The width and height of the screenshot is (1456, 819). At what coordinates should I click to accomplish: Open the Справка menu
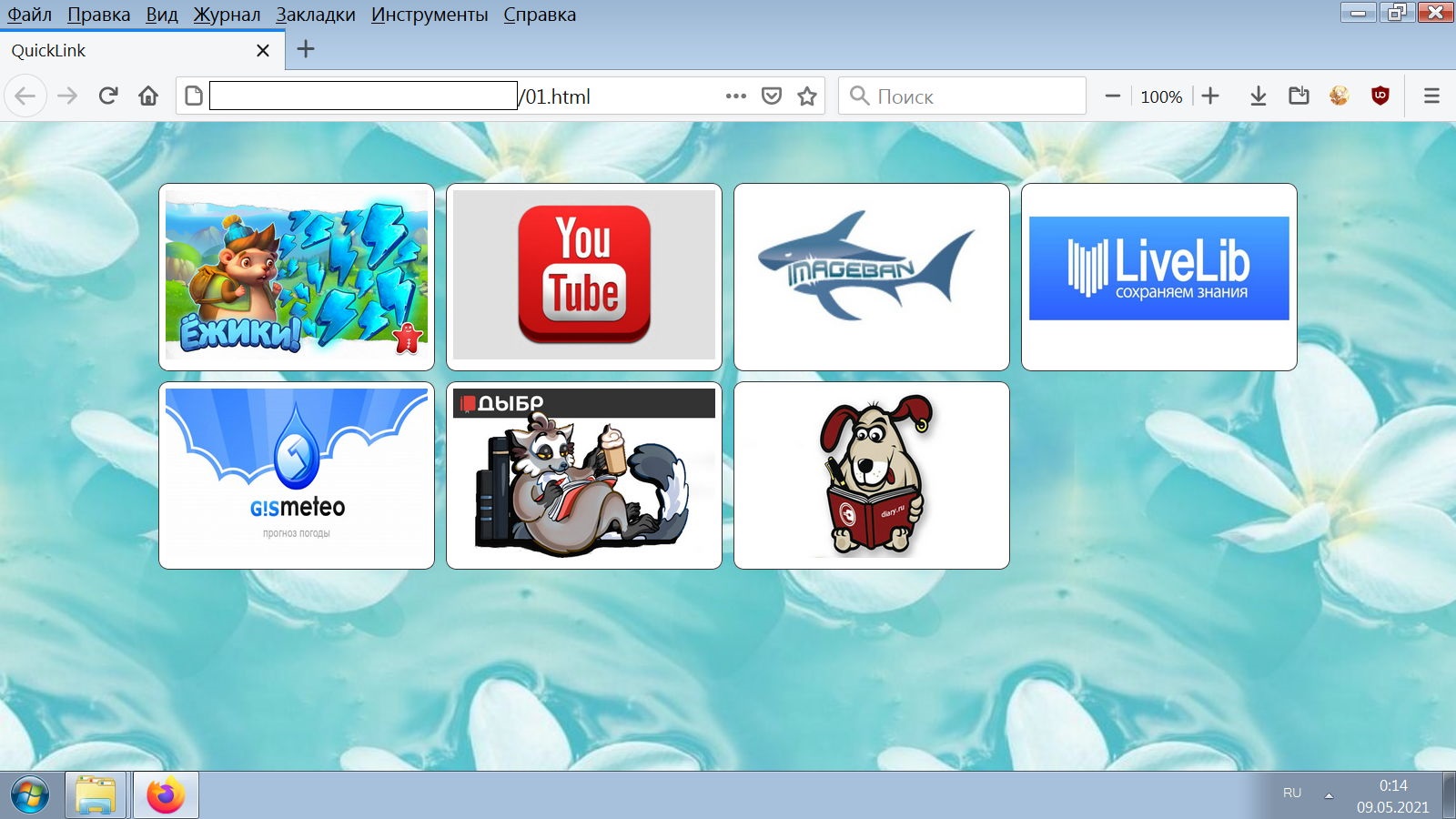(540, 15)
